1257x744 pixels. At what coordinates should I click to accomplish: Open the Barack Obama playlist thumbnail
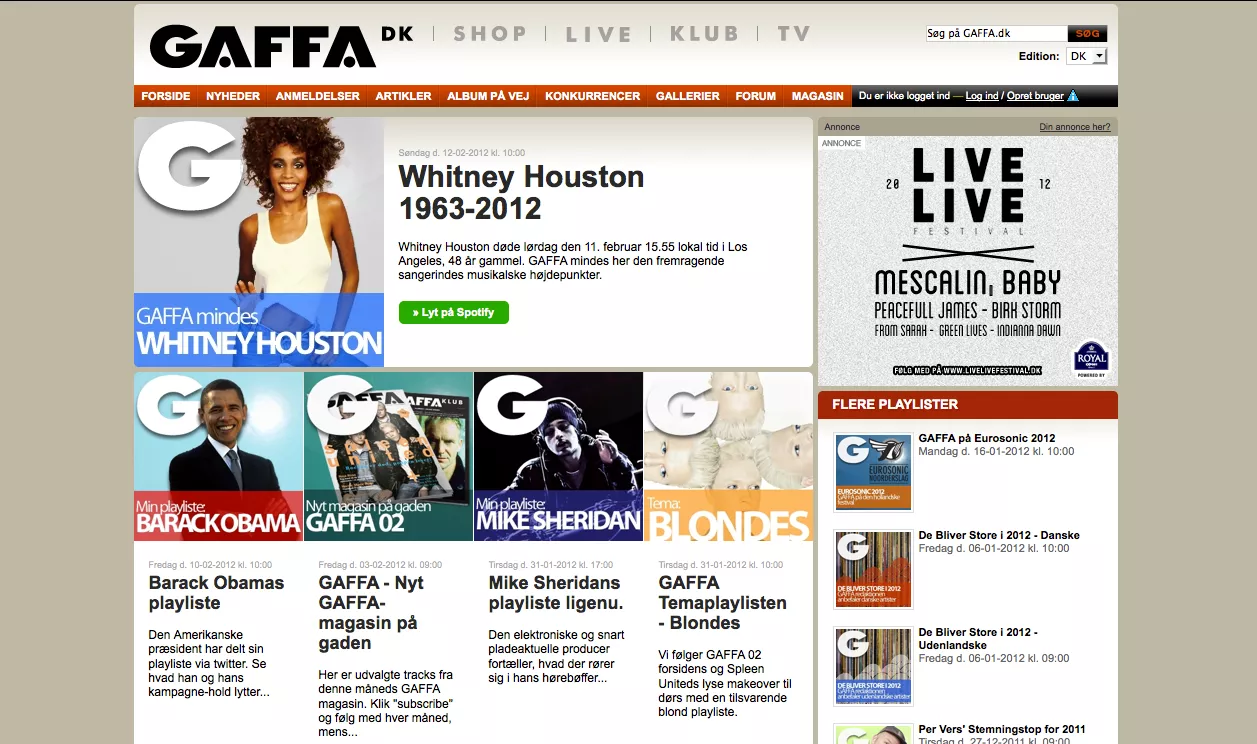(x=219, y=456)
